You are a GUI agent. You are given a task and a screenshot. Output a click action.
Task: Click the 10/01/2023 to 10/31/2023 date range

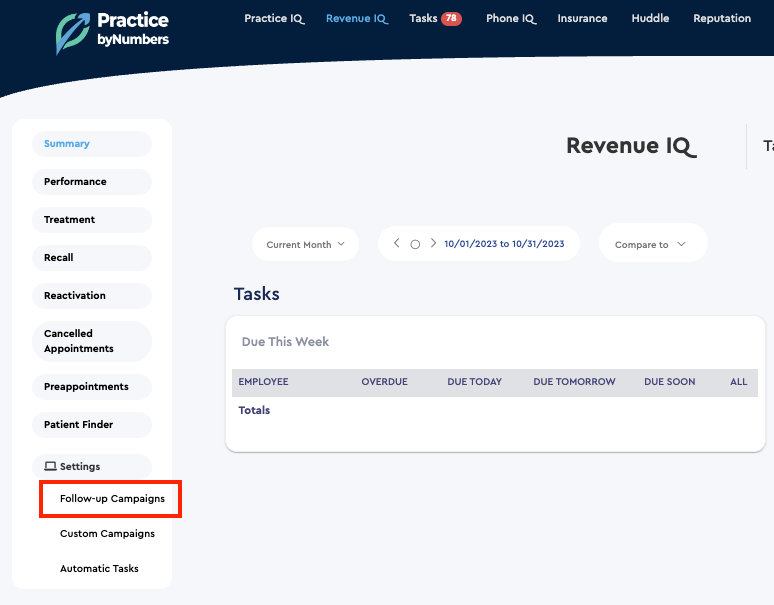(504, 244)
